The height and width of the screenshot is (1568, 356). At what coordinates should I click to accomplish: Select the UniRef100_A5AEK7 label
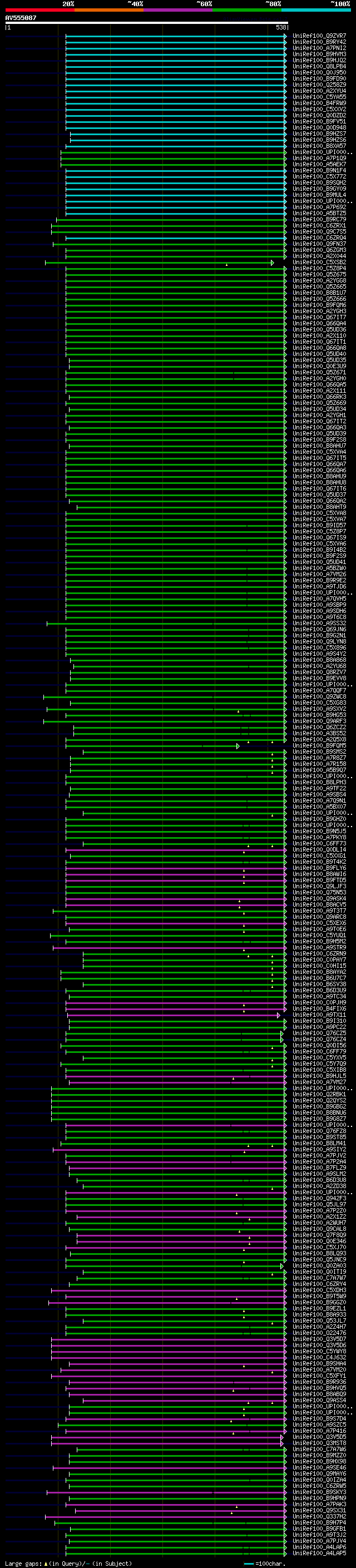319,164
